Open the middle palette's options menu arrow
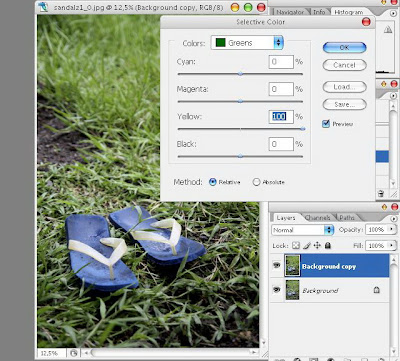Image resolution: width=400 pixels, height=361 pixels. pyautogui.click(x=393, y=96)
